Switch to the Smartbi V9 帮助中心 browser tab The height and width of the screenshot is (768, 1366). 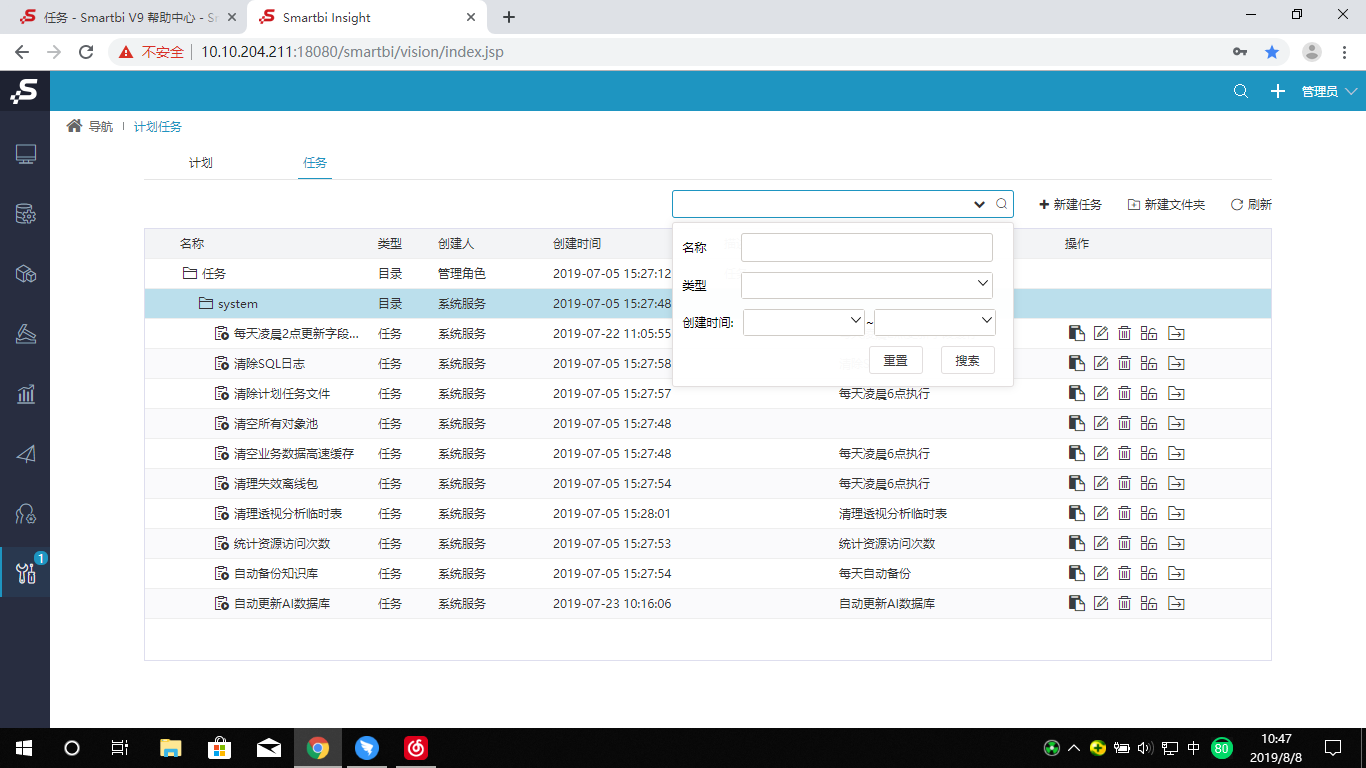pos(126,17)
